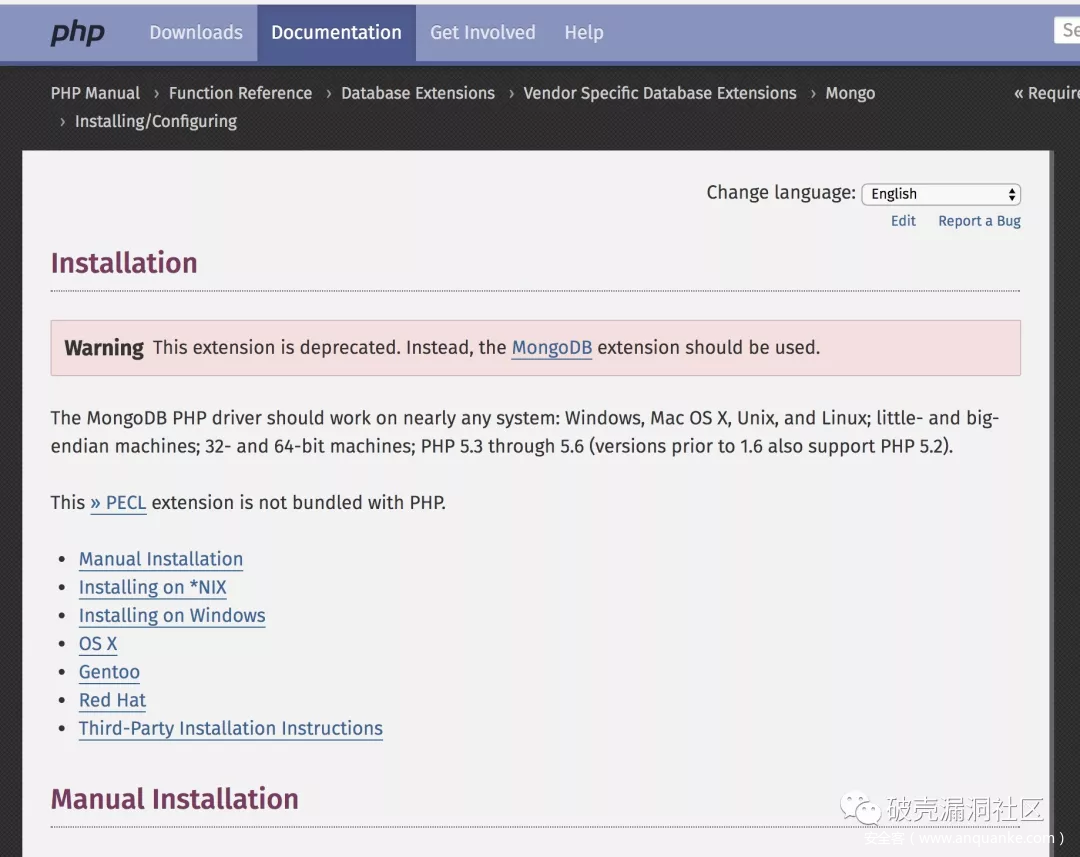Screen dimensions: 1080x857
Task: Click the Edit link
Action: tap(903, 221)
